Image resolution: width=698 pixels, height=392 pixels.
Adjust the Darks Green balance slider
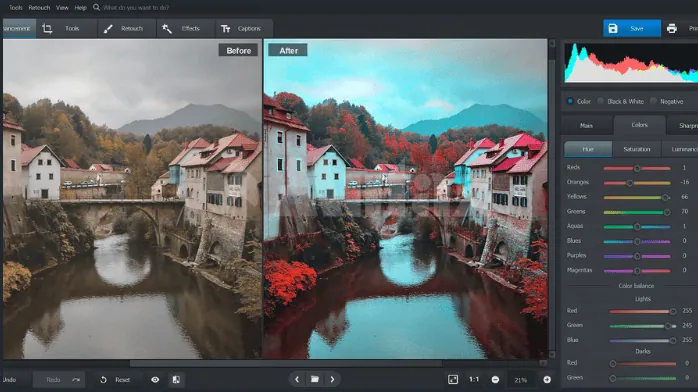coord(642,378)
